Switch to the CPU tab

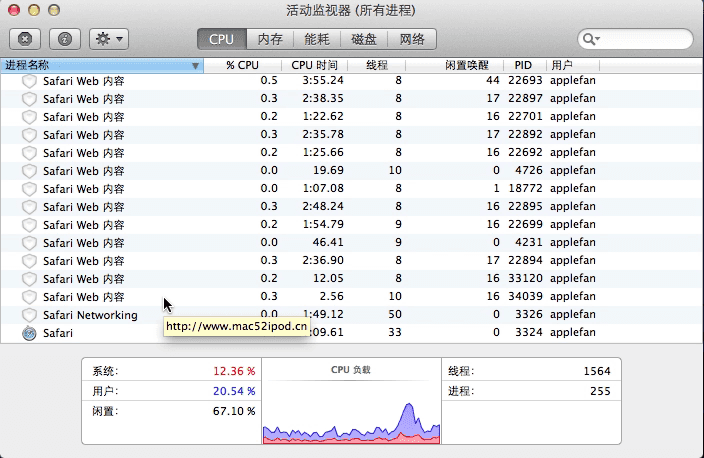point(221,39)
